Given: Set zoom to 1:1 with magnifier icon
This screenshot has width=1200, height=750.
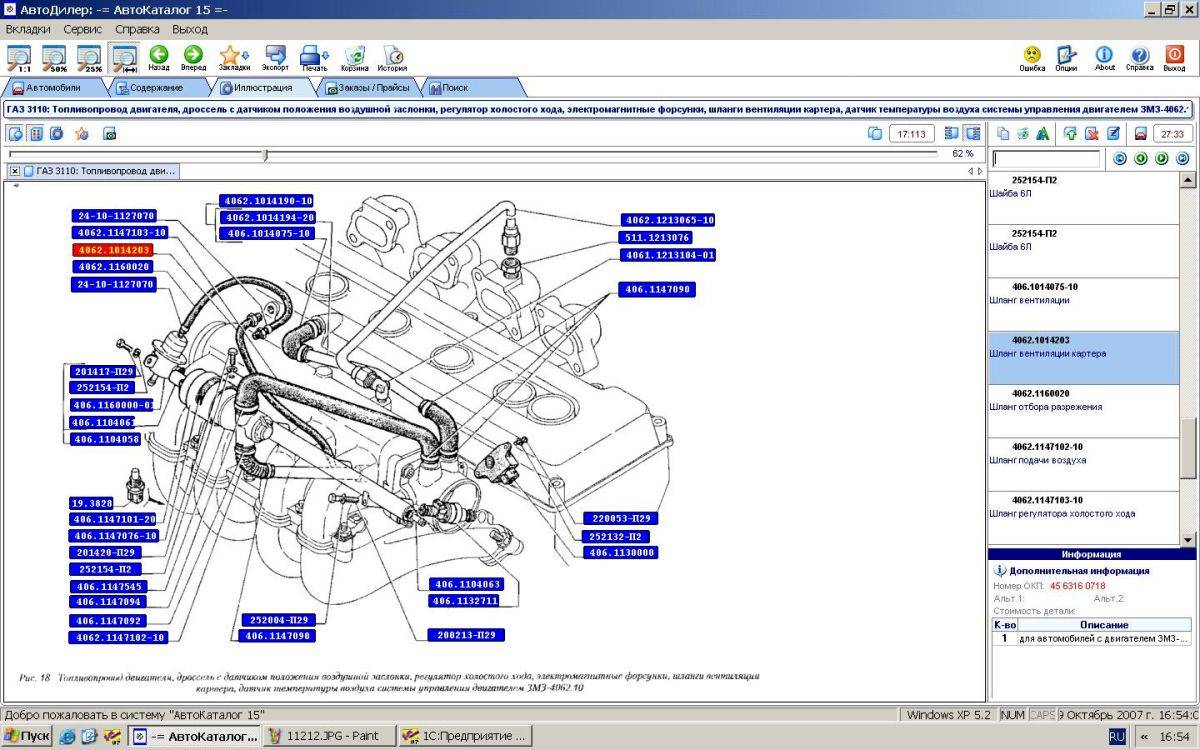Looking at the screenshot, I should click(19, 58).
